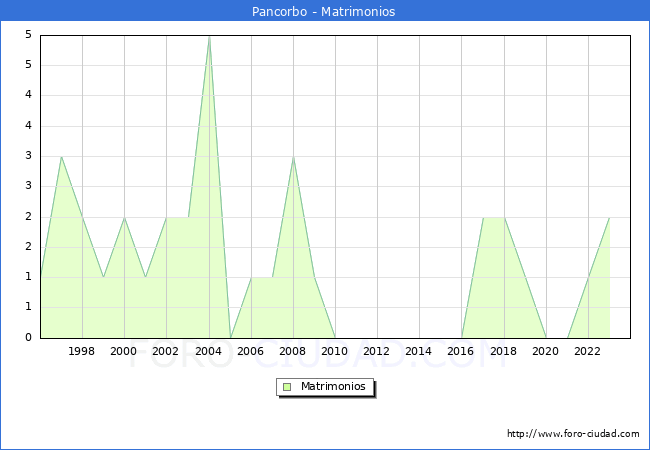This screenshot has width=650, height=450.
Task: Select the 2018 x-axis label
Action: 504,351
